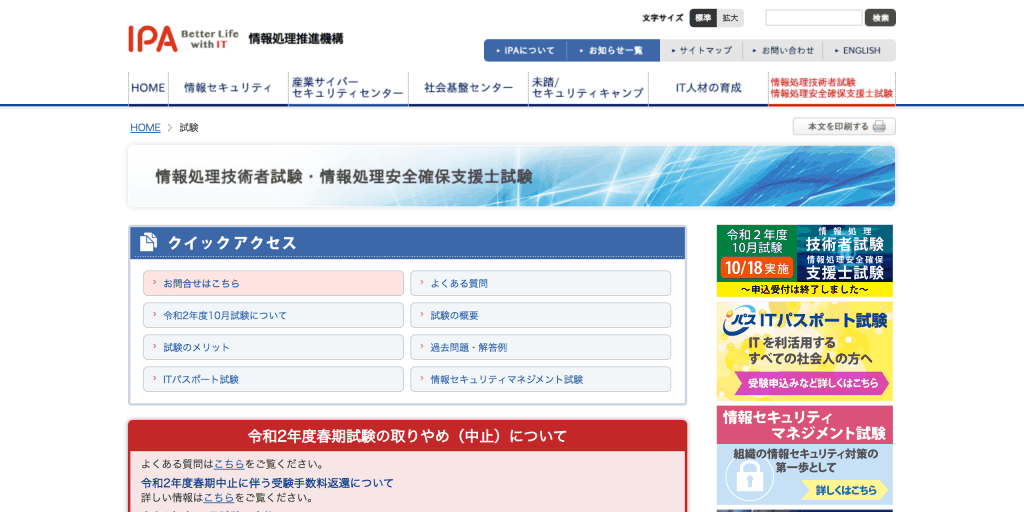Image resolution: width=1024 pixels, height=512 pixels.
Task: Open 令和2年度10月試験について link
Action: (x=274, y=315)
